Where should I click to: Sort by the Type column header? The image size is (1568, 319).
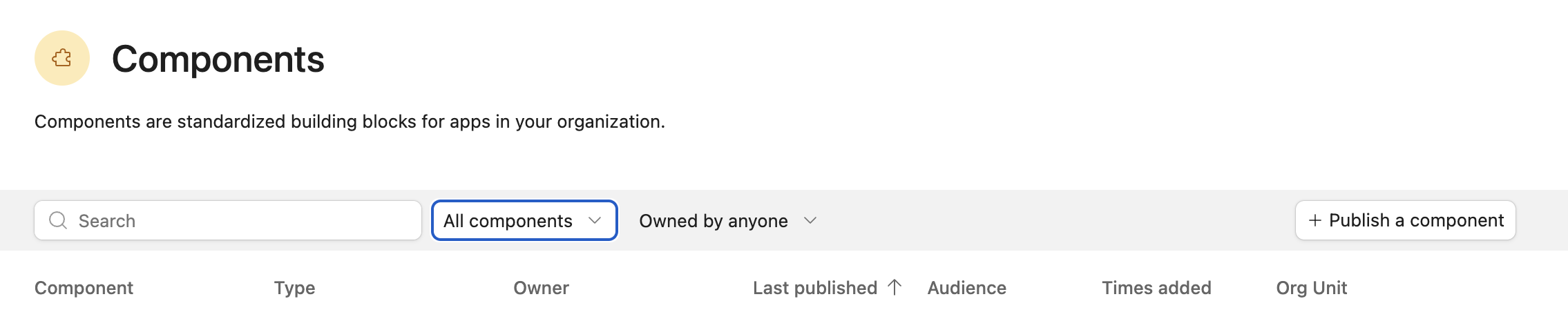click(x=294, y=288)
